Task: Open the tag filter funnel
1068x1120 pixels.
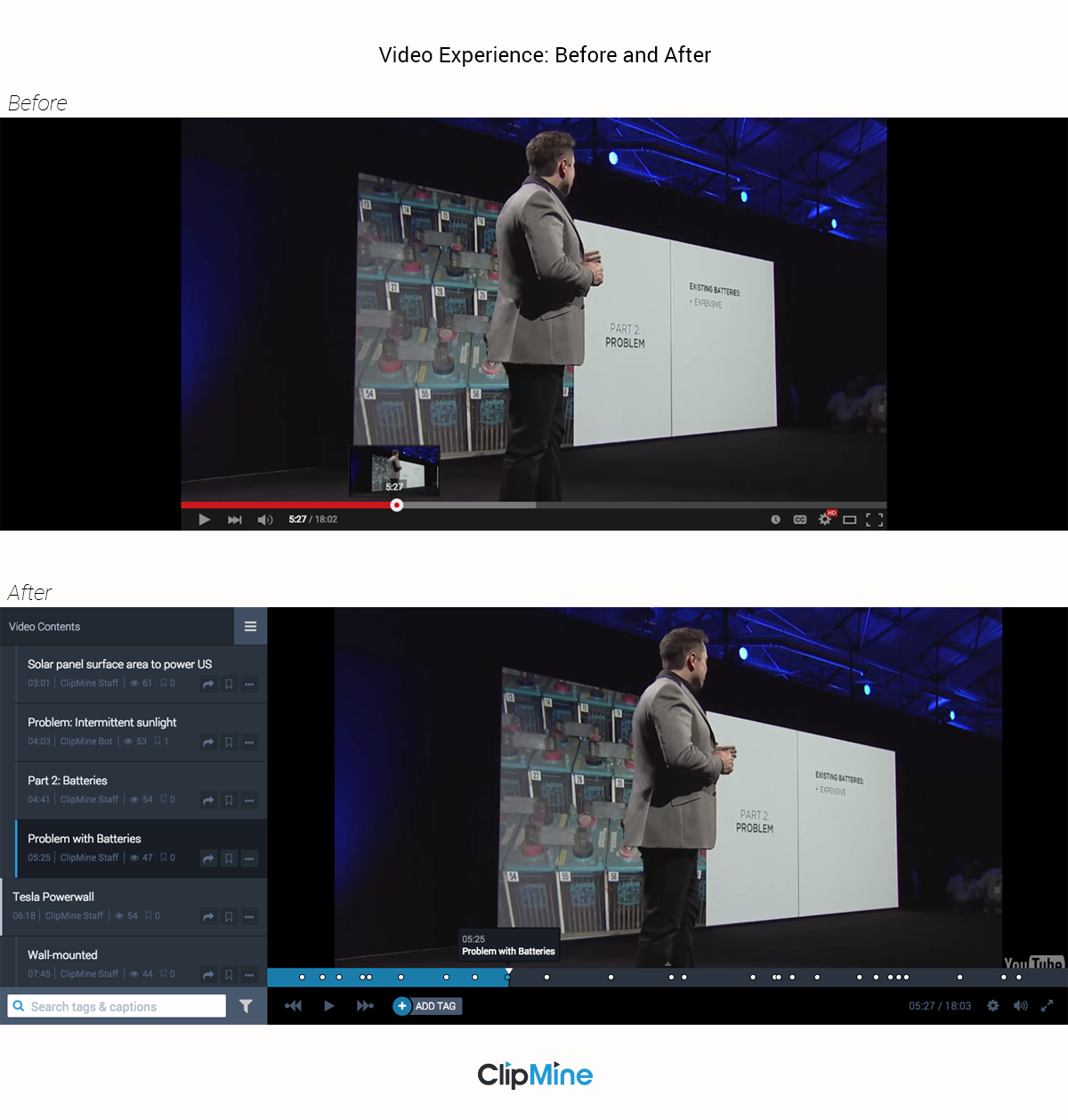Action: [x=246, y=1006]
